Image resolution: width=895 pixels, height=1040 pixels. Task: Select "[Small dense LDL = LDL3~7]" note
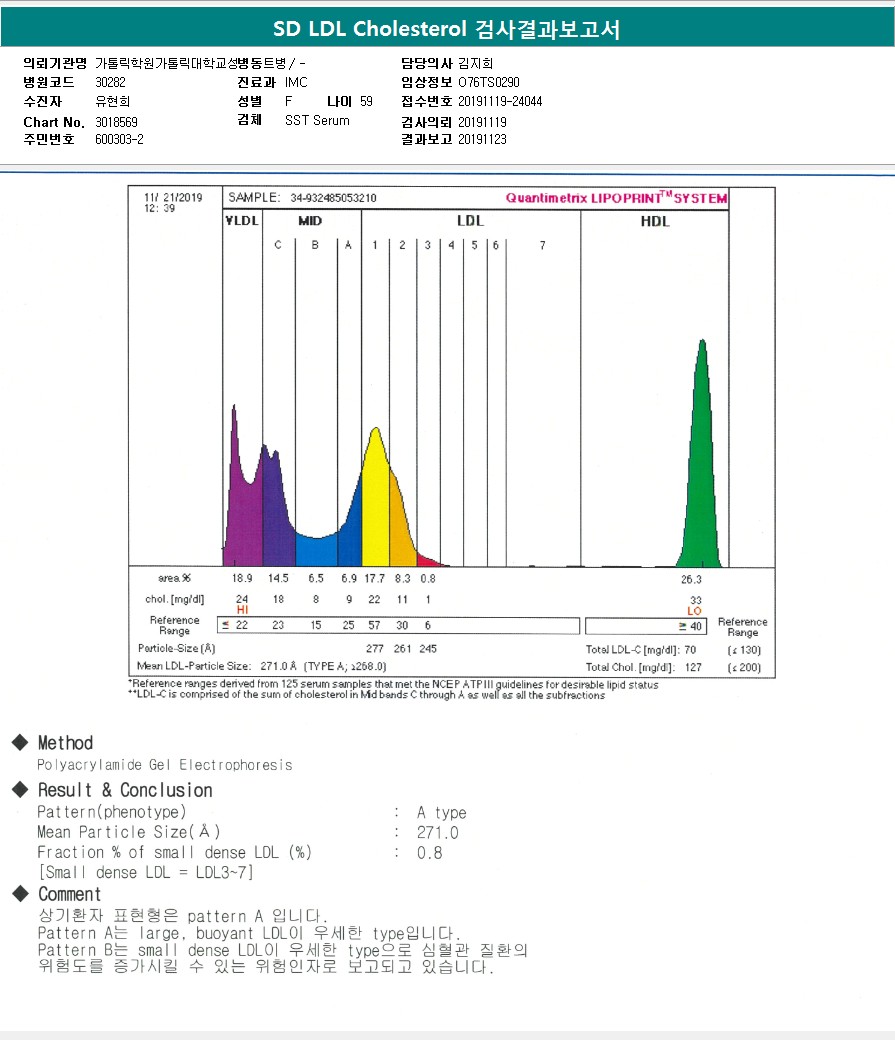point(145,872)
